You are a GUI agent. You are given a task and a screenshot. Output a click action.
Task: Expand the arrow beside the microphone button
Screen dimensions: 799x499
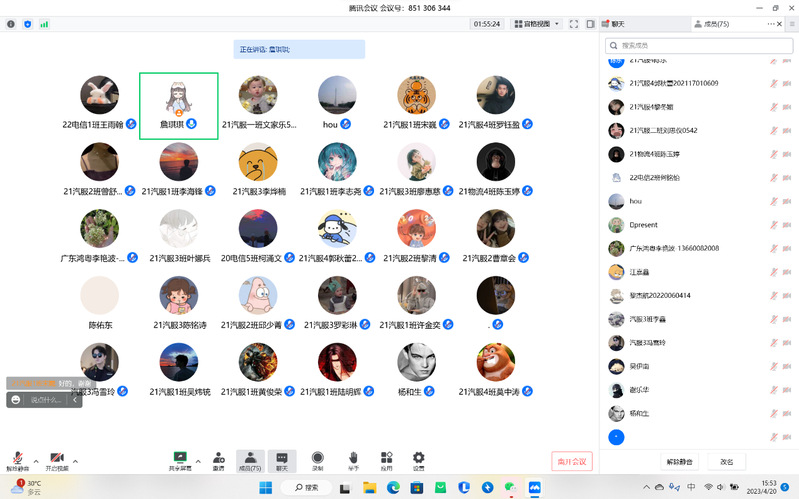coord(36,461)
